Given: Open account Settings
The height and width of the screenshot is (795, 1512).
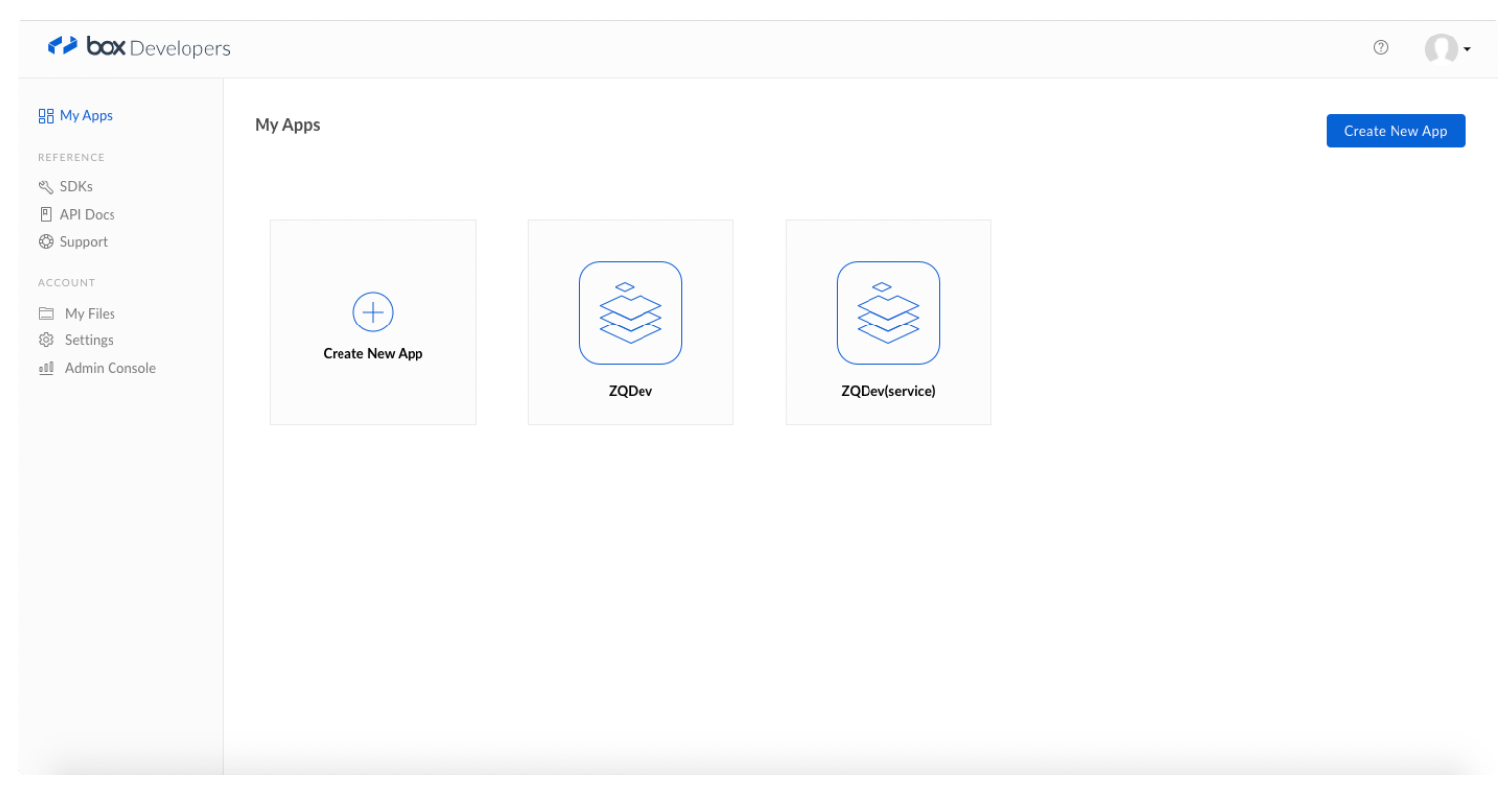Looking at the screenshot, I should pyautogui.click(x=89, y=340).
